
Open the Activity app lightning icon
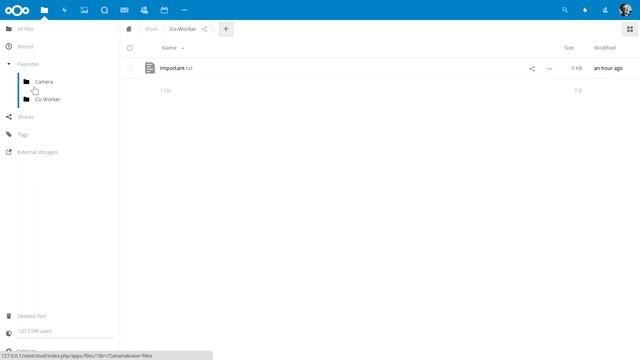click(x=64, y=10)
